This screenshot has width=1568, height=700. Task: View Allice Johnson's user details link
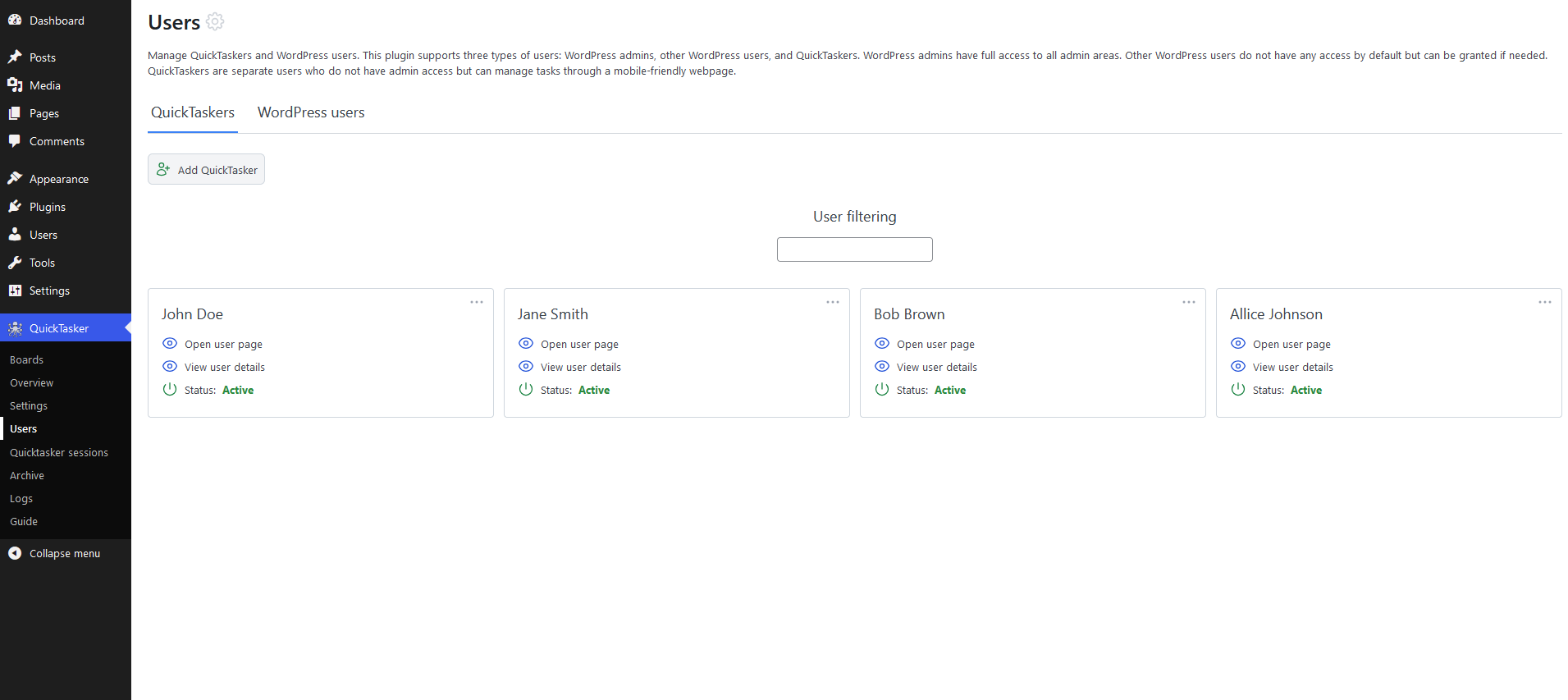[x=1293, y=367]
